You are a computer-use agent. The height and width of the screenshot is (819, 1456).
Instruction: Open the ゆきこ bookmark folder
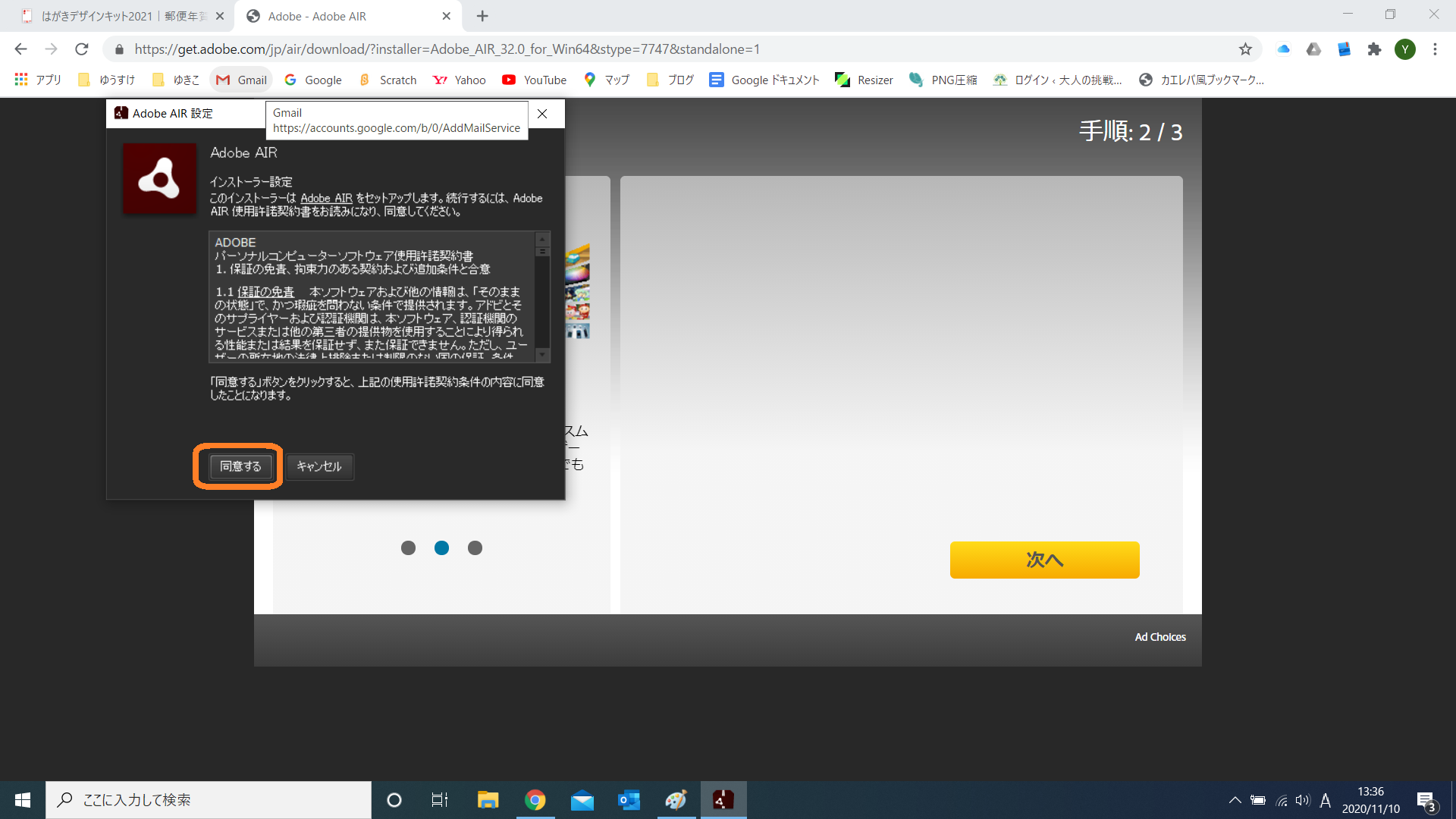[176, 80]
